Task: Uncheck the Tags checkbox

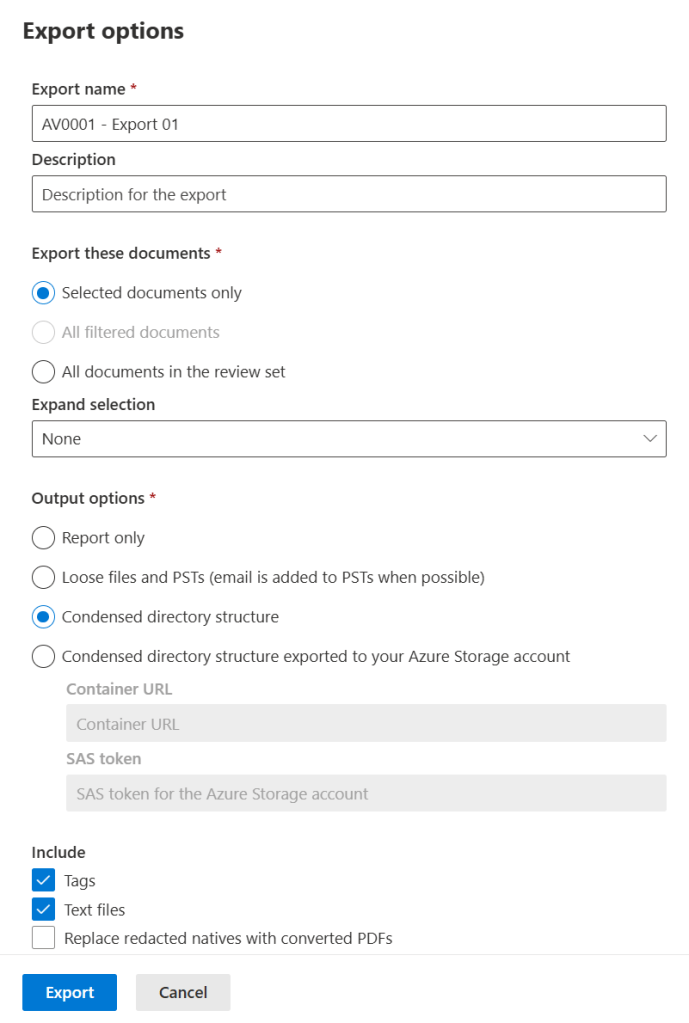Action: pos(44,881)
